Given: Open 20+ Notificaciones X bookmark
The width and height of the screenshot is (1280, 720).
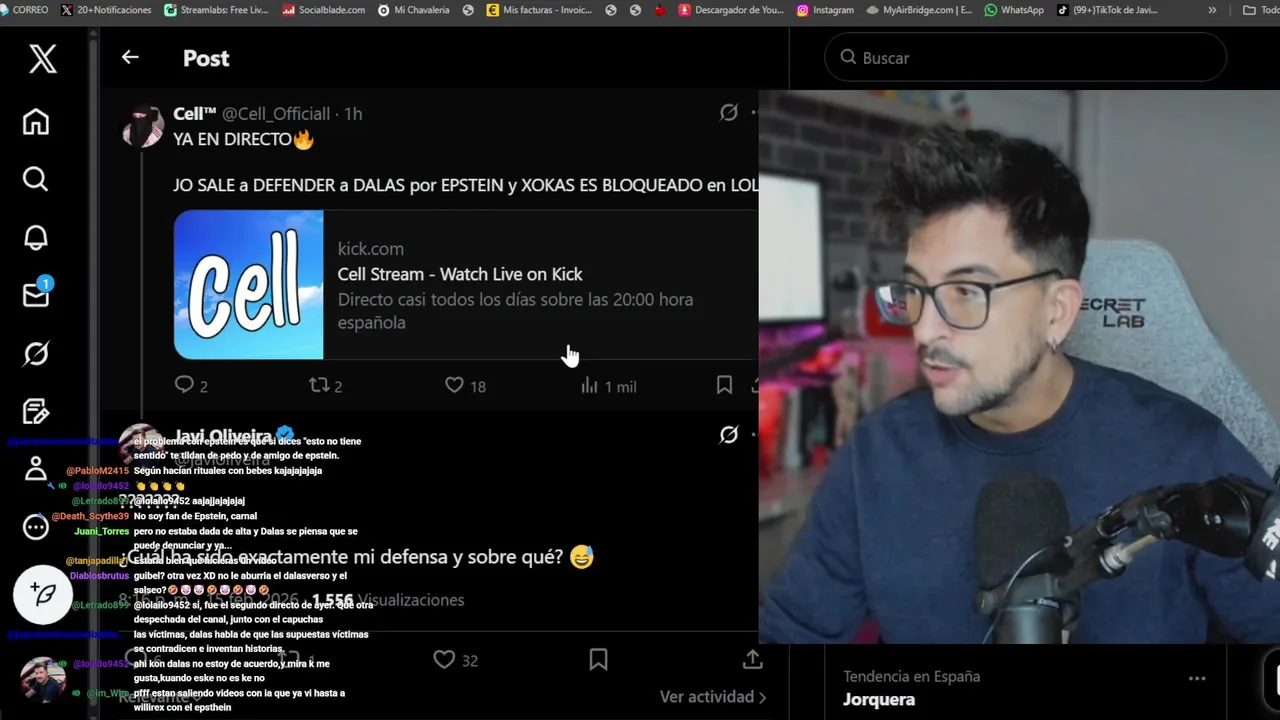Looking at the screenshot, I should (x=106, y=10).
